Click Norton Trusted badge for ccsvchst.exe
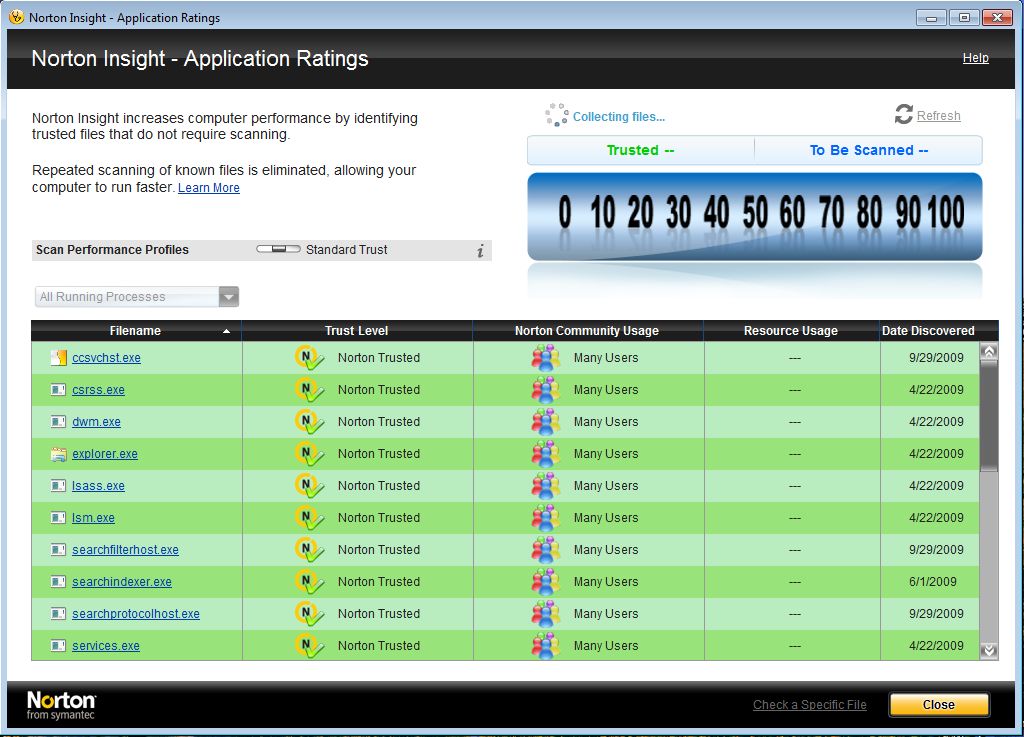This screenshot has height=737, width=1024. click(309, 358)
